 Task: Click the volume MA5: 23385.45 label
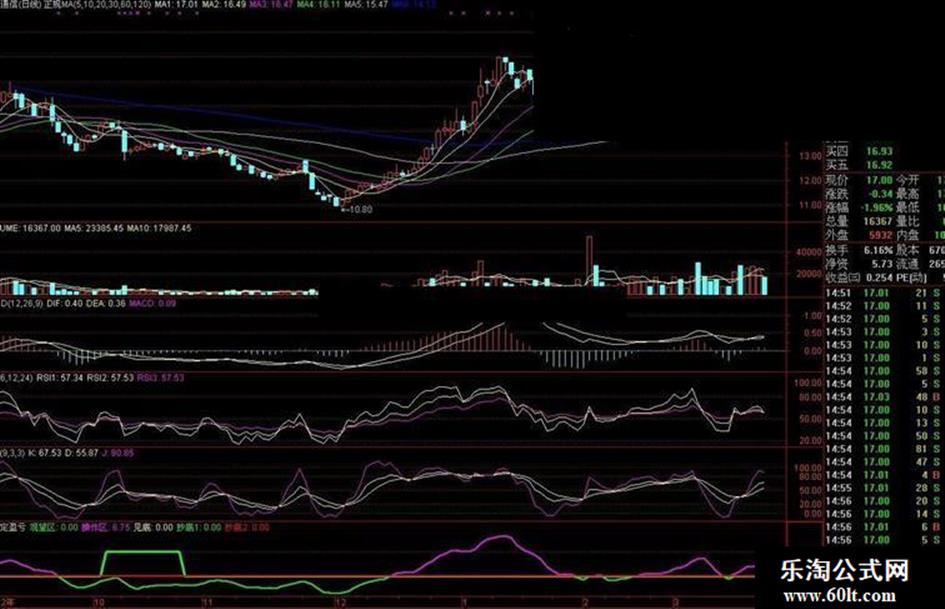[x=94, y=229]
